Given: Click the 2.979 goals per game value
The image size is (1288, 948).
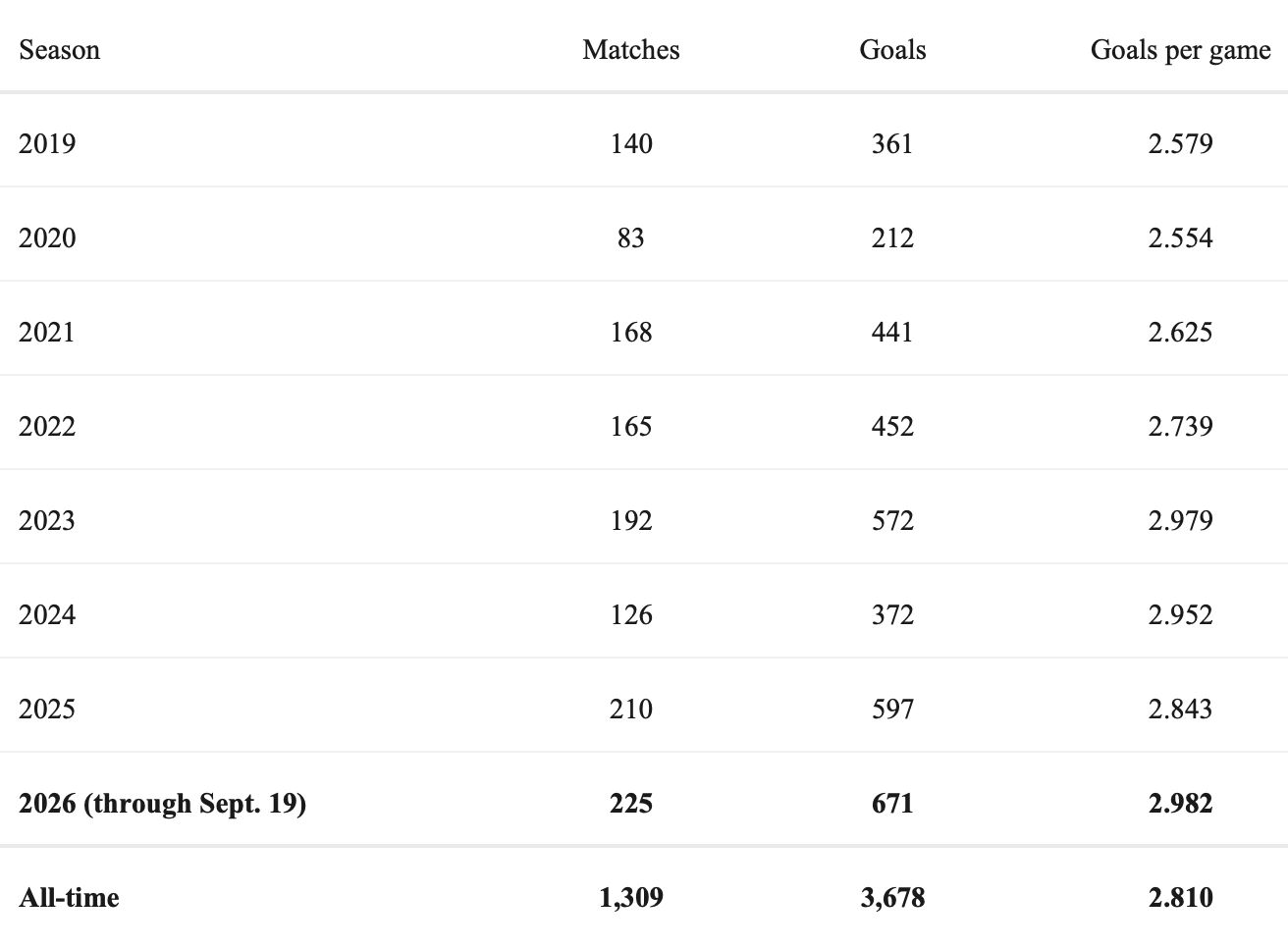Looking at the screenshot, I should tap(1180, 521).
